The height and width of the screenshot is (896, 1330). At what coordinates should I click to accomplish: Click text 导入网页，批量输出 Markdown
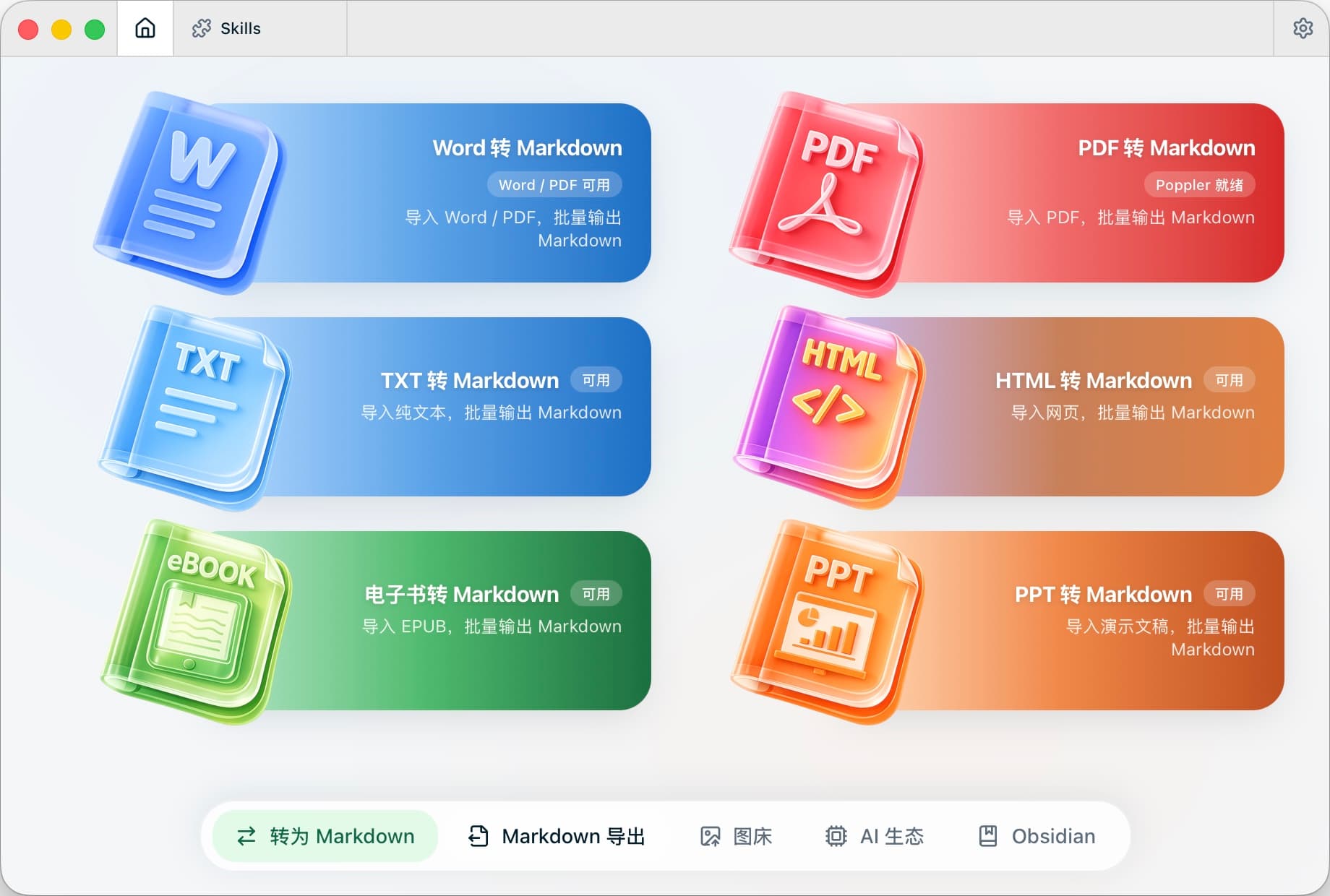point(1133,413)
